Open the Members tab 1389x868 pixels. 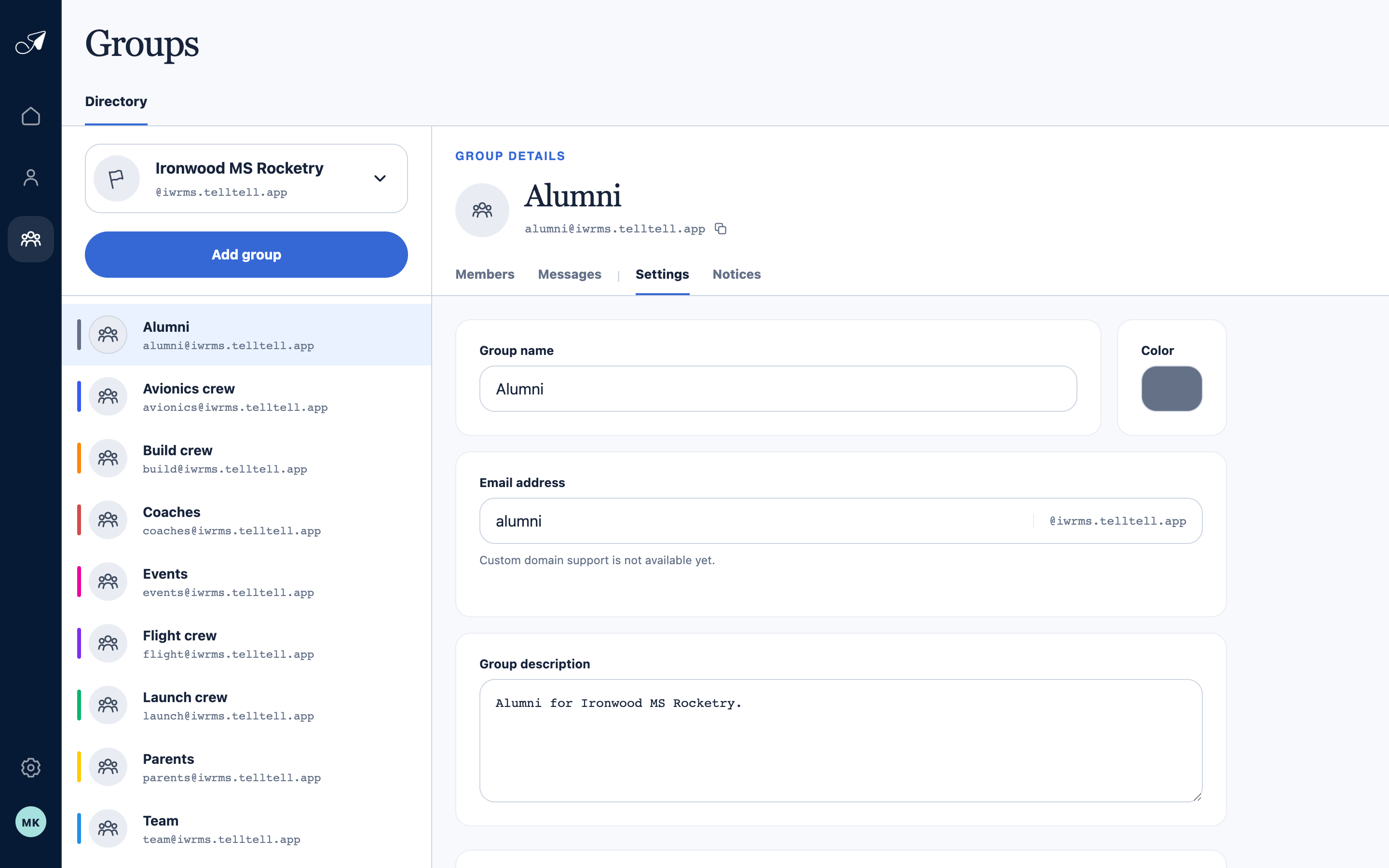pyautogui.click(x=484, y=274)
